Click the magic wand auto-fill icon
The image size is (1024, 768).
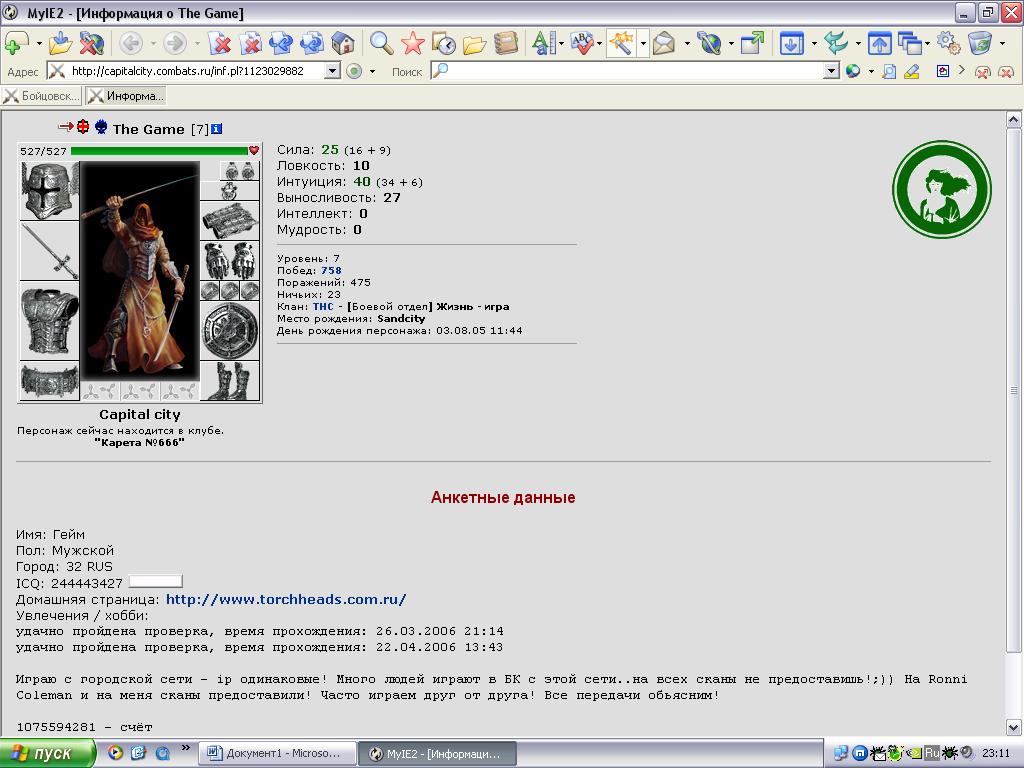(621, 43)
